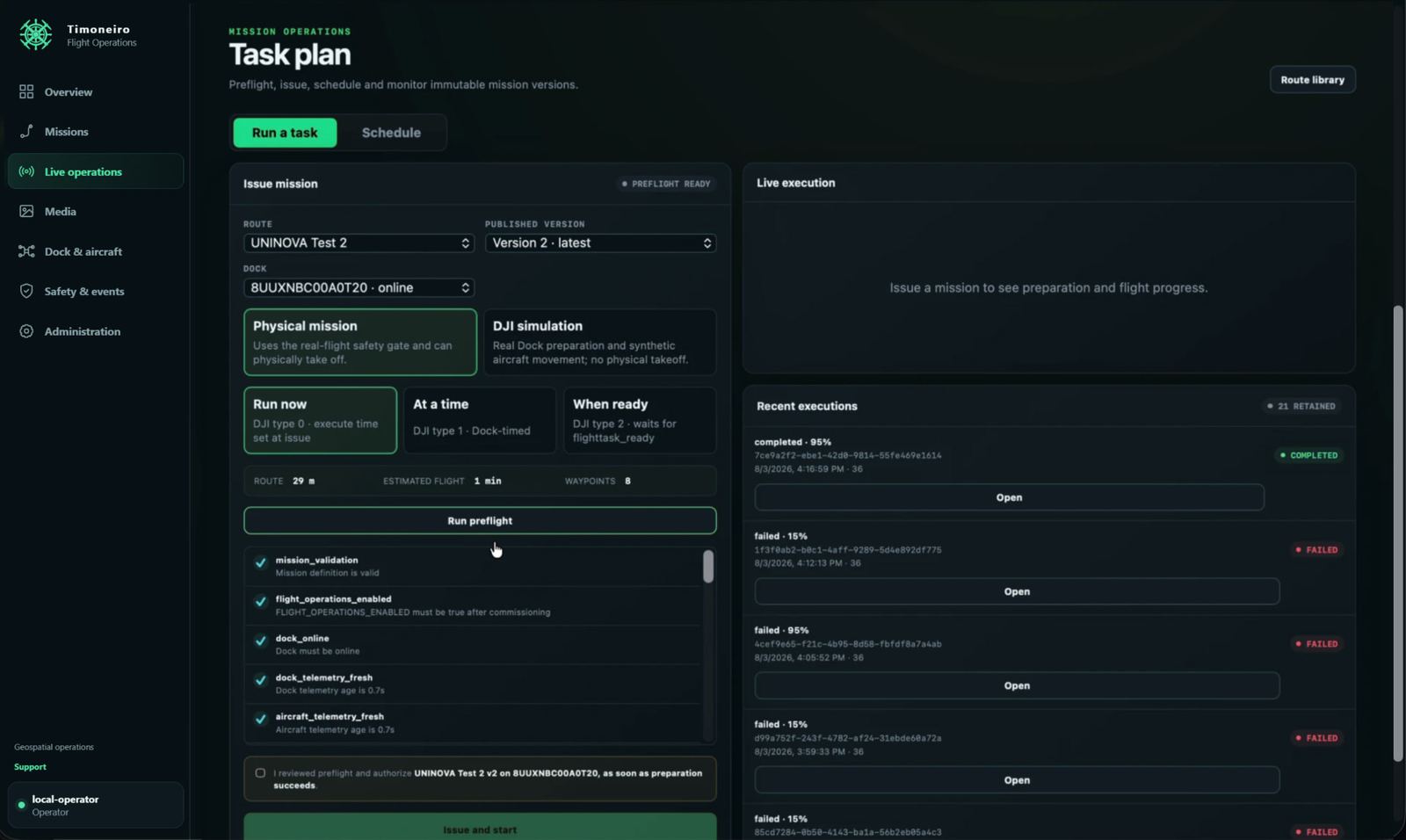Click the PREFLIGHT READY status badge
Image resolution: width=1406 pixels, height=840 pixels.
coord(666,184)
